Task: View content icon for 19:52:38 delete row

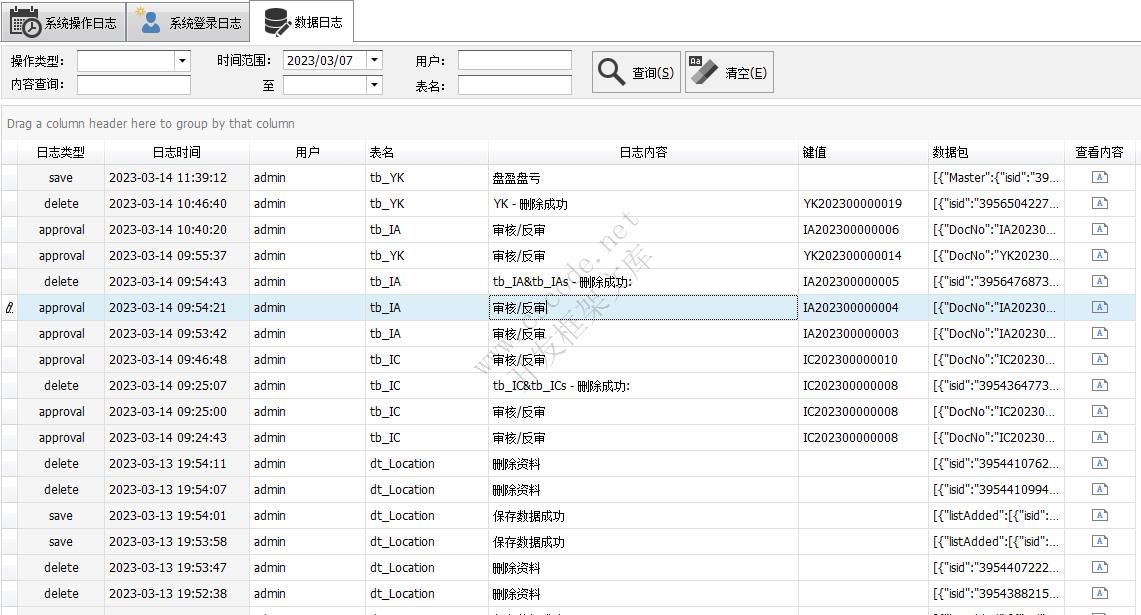Action: tap(1099, 594)
